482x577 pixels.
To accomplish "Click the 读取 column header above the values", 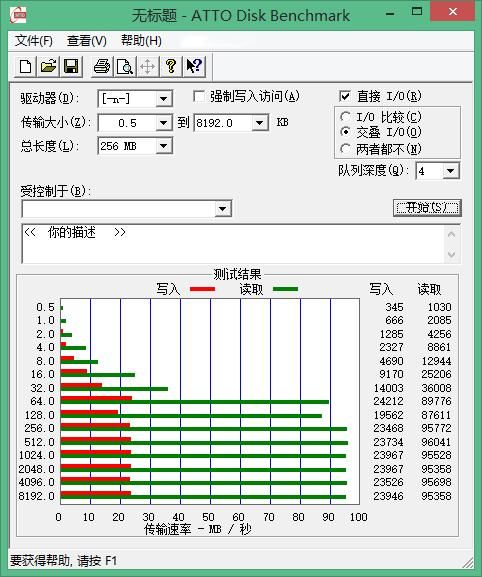I will click(x=429, y=289).
